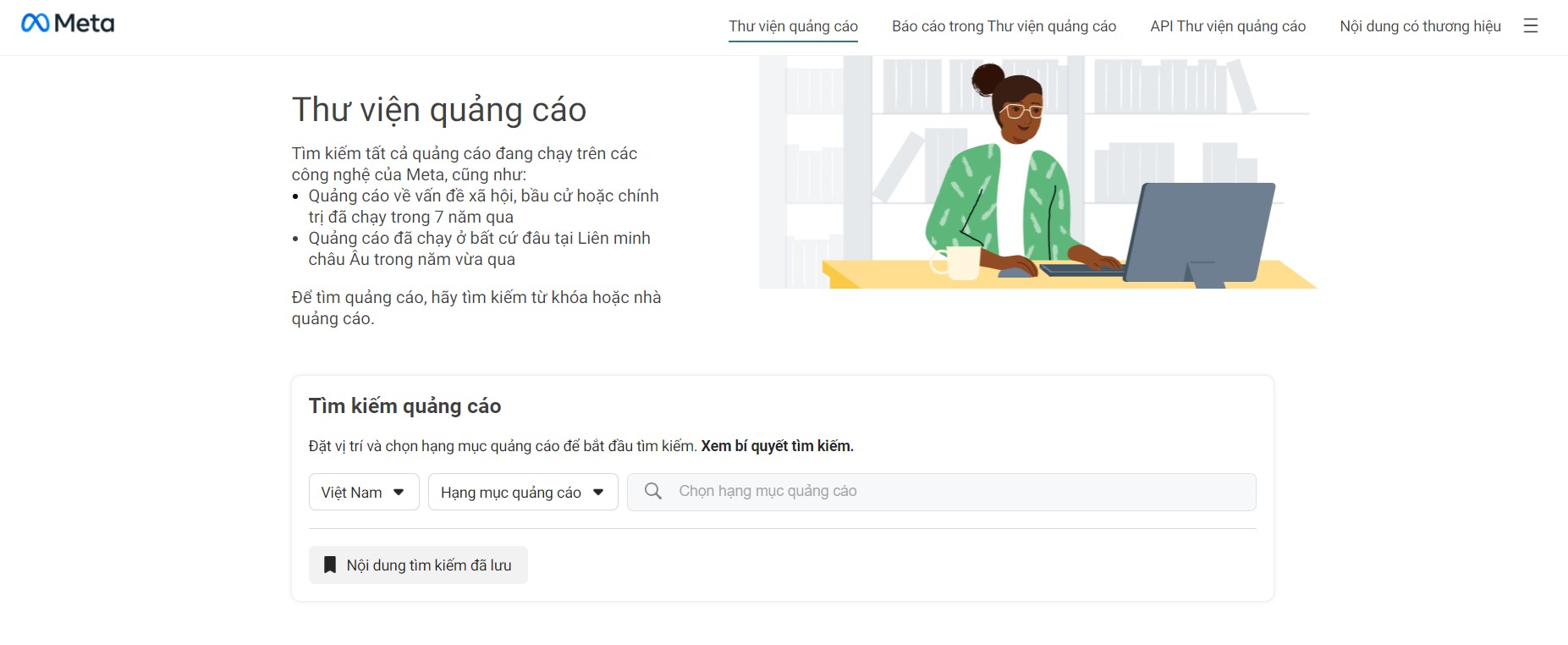Open the hamburger menu icon
Image resolution: width=1568 pixels, height=645 pixels.
coord(1531,26)
